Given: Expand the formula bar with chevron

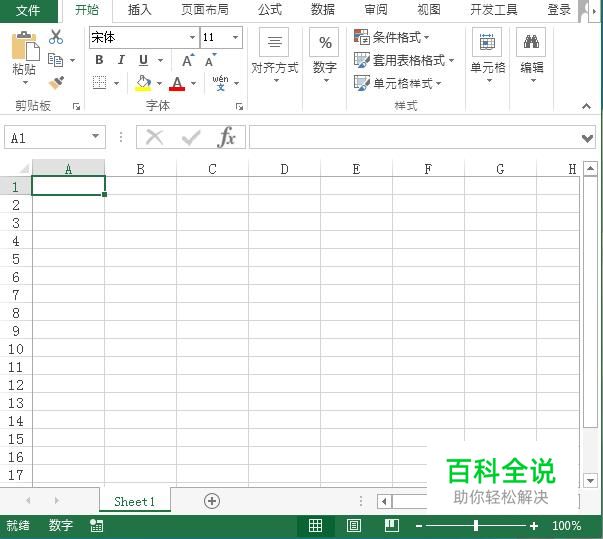Looking at the screenshot, I should coord(587,138).
